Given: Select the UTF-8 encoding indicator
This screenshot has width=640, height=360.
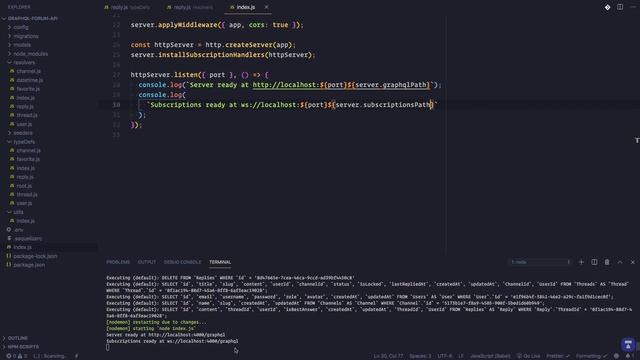Looking at the screenshot, I should tap(445, 356).
